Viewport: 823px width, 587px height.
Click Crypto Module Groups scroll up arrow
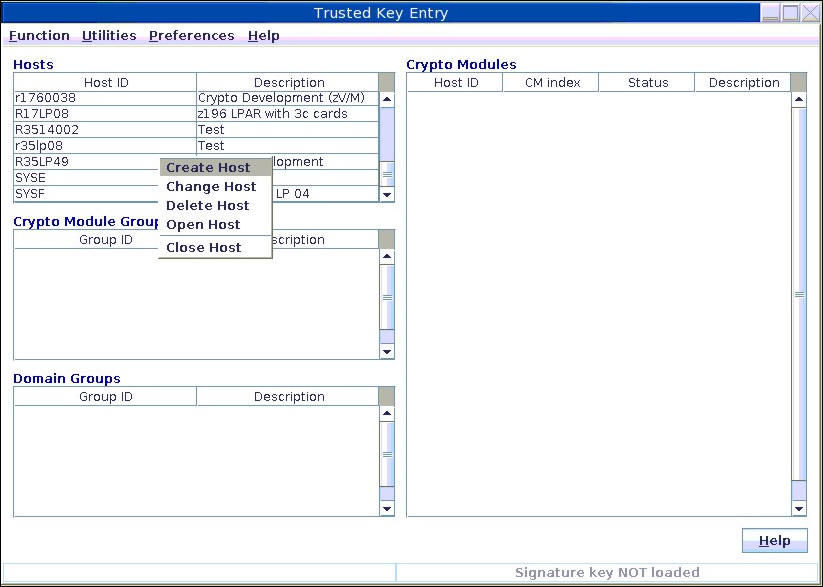pos(387,256)
